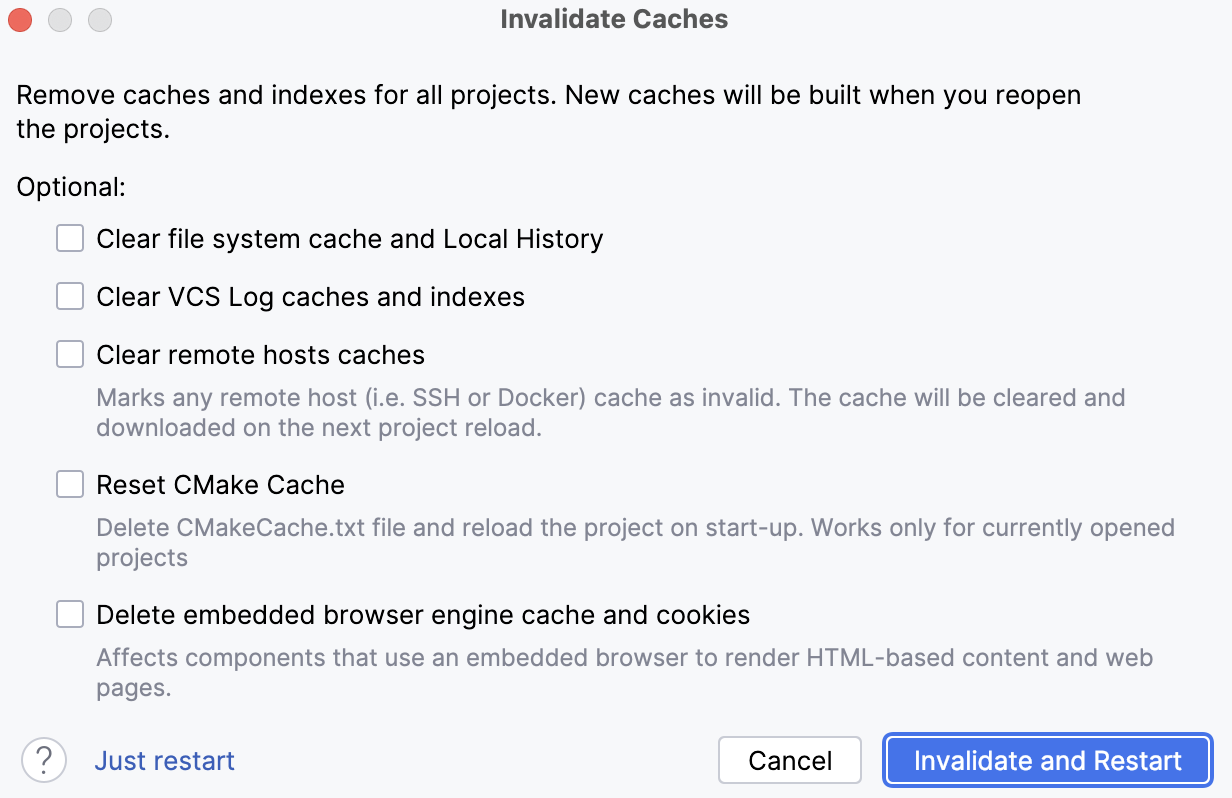This screenshot has width=1232, height=798.
Task: Enable clearing file system cache and Local History
Action: pyautogui.click(x=69, y=238)
